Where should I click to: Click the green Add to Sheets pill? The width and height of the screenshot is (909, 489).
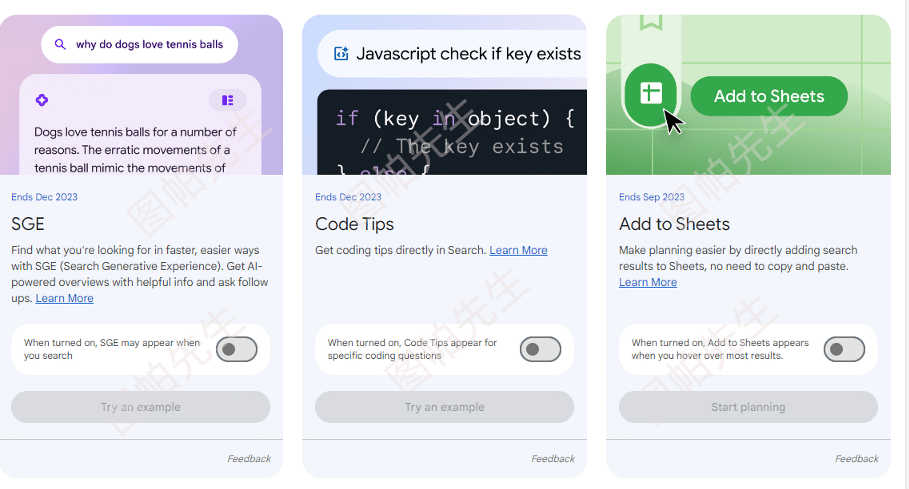click(769, 96)
